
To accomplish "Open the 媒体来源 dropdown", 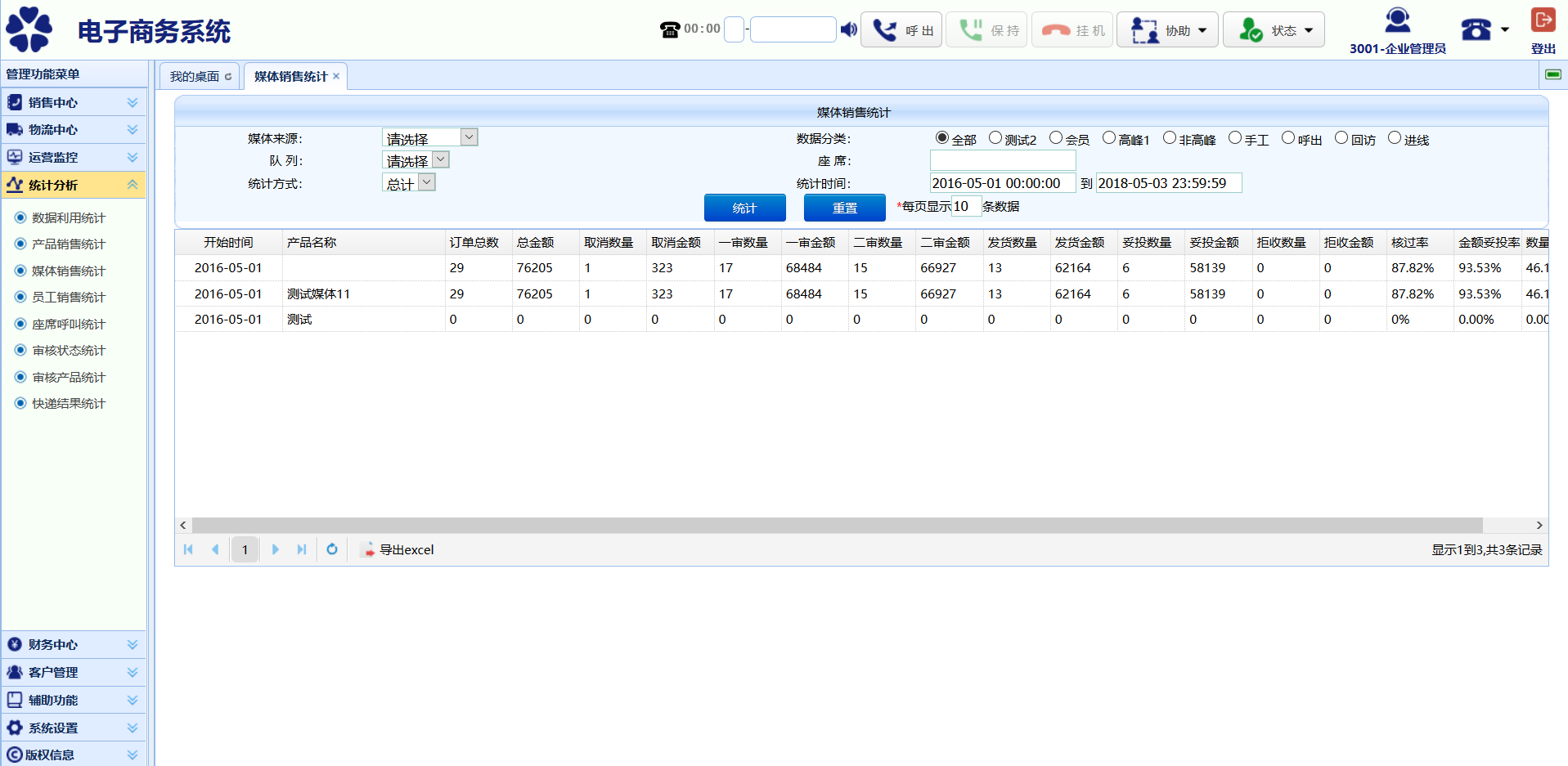I will point(430,138).
